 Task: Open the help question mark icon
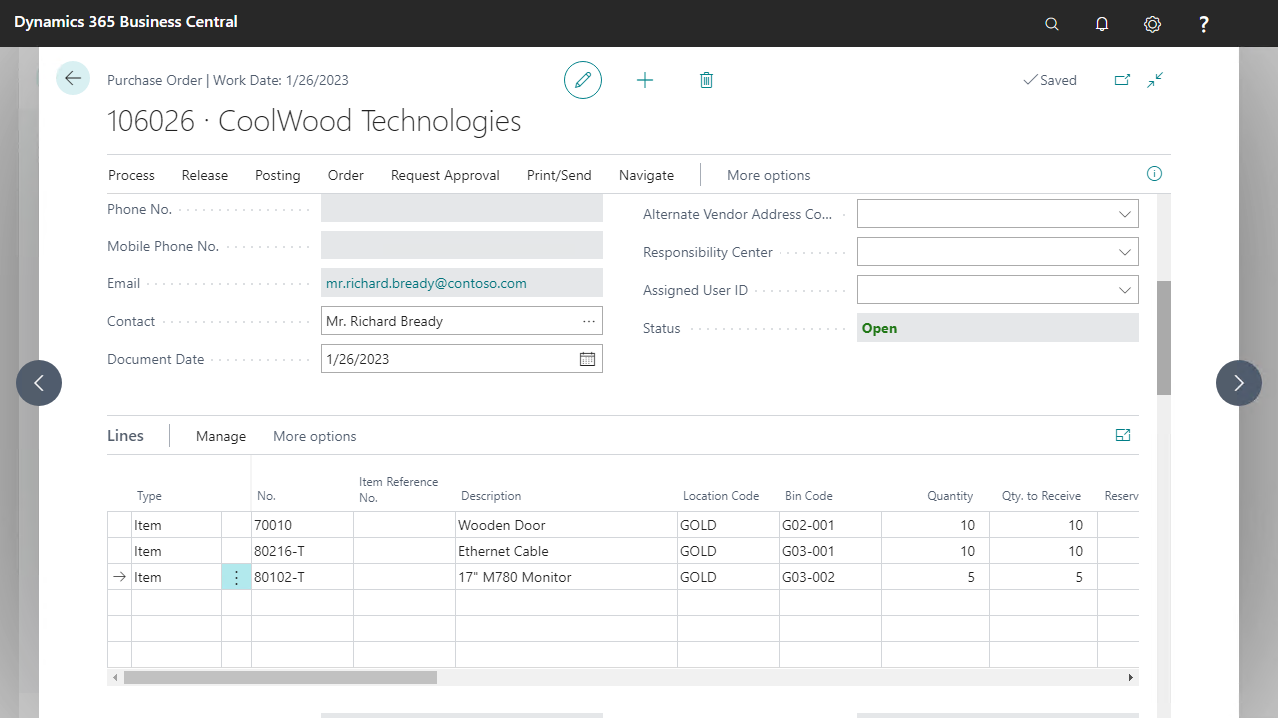[x=1204, y=24]
